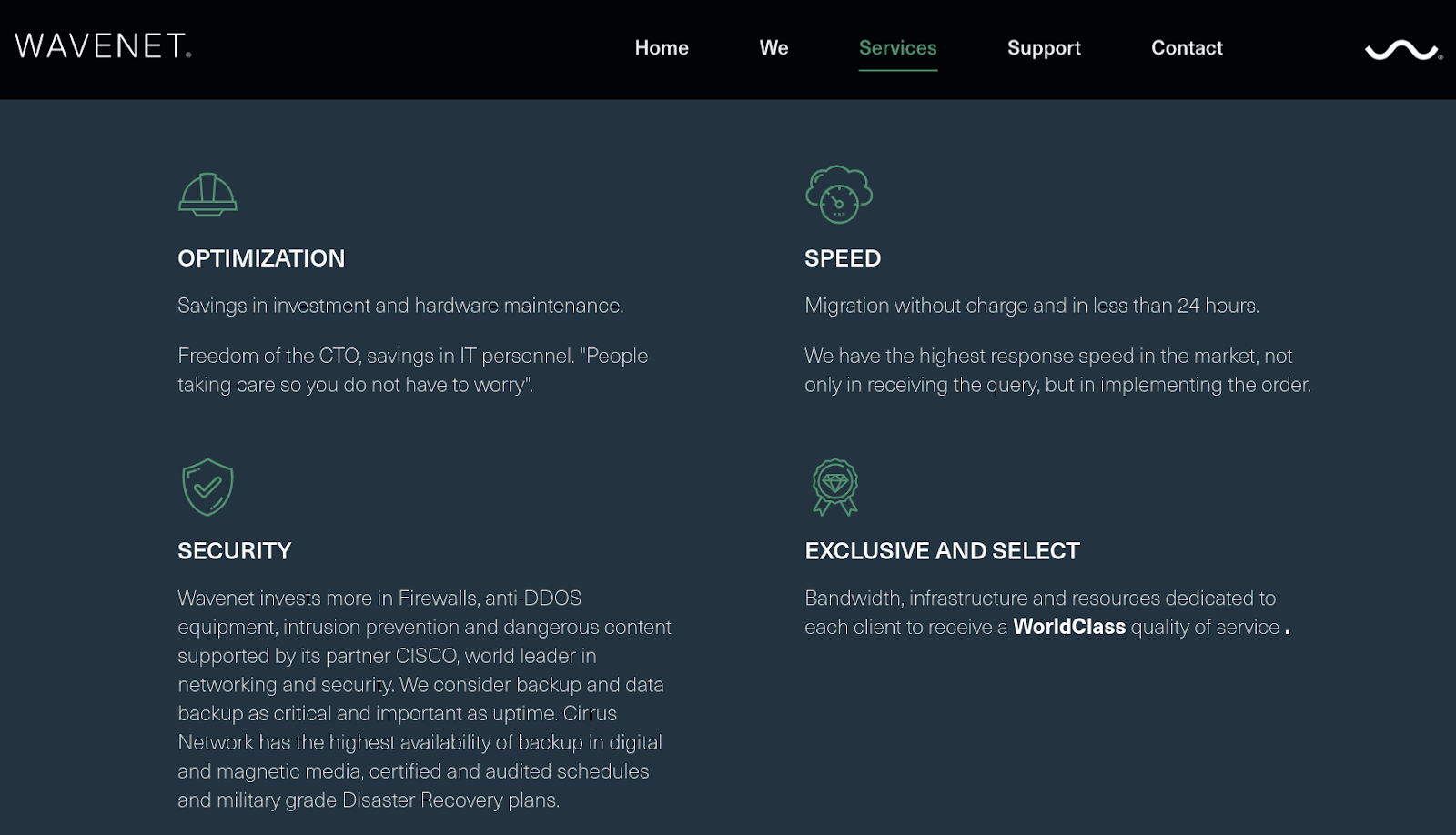This screenshot has height=835, width=1456.
Task: Click the bold WorldClass text
Action: click(x=1069, y=627)
